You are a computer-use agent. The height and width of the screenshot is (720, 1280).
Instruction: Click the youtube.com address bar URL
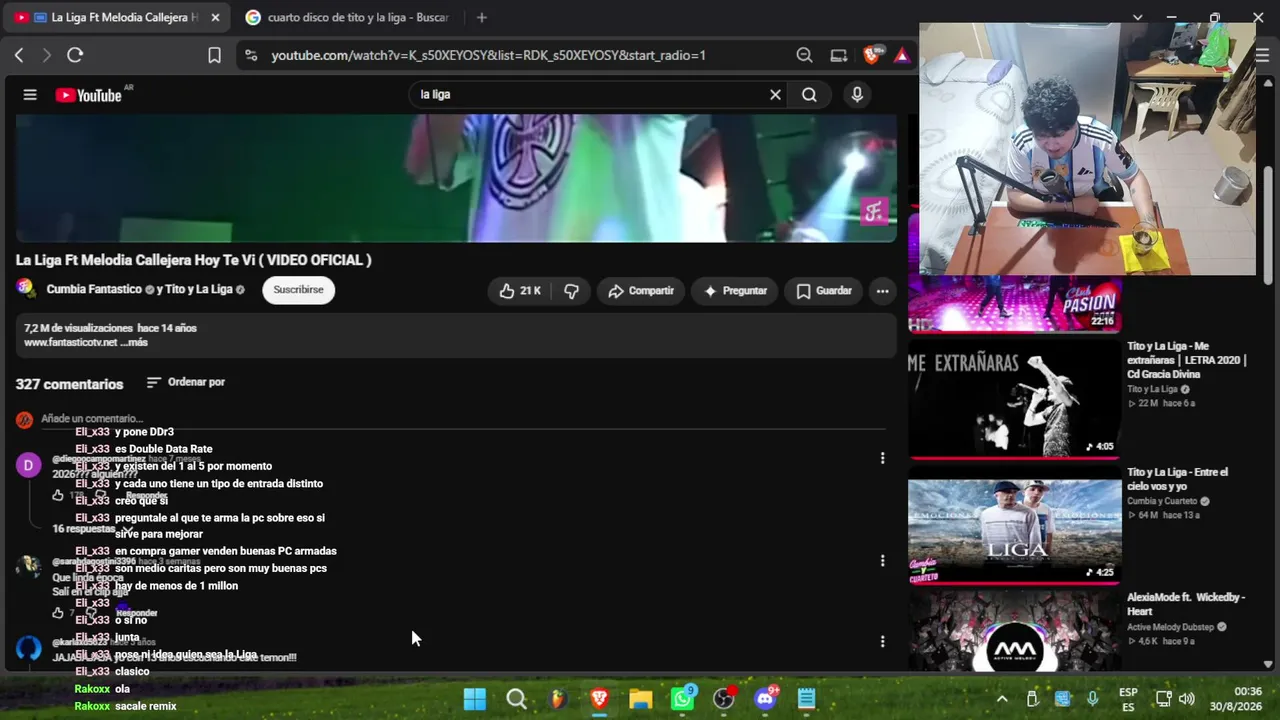coord(488,55)
